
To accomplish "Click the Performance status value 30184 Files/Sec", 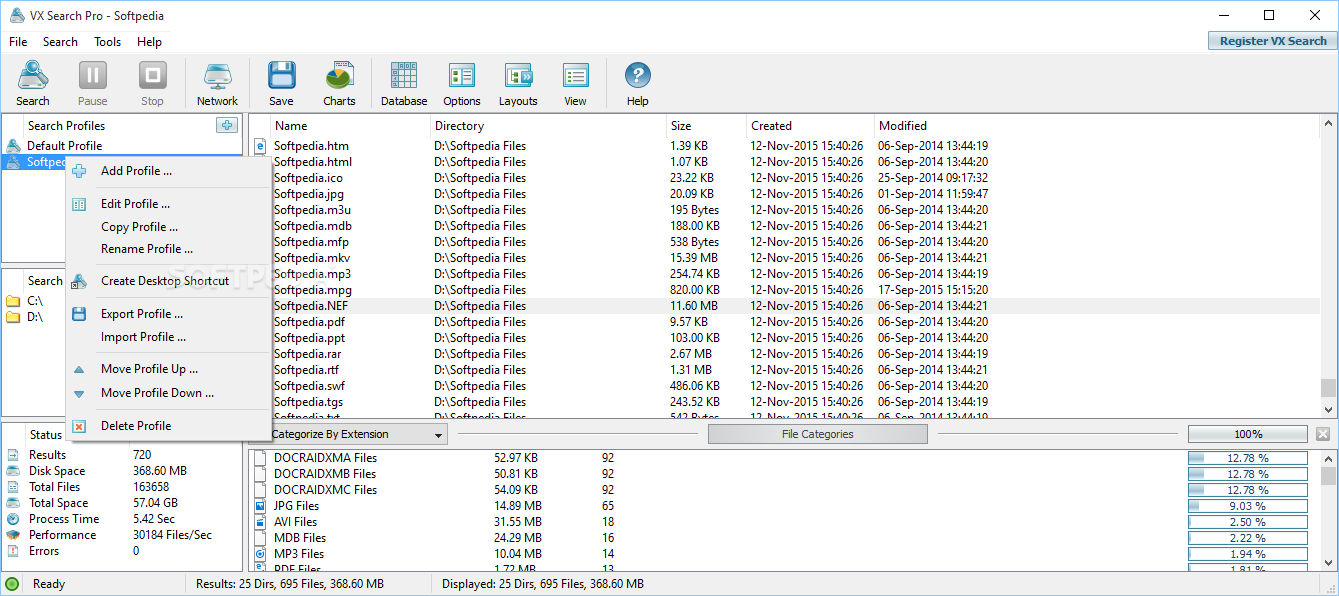I will 172,535.
